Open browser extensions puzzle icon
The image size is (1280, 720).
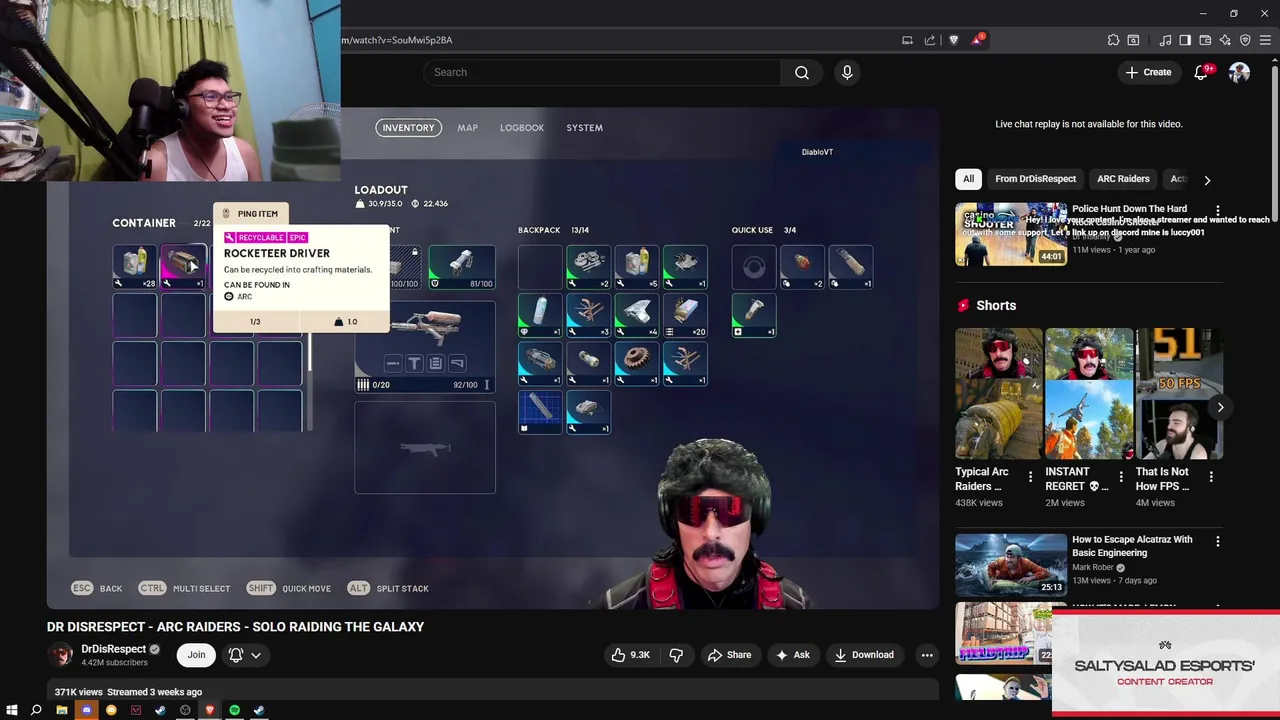[x=1113, y=40]
